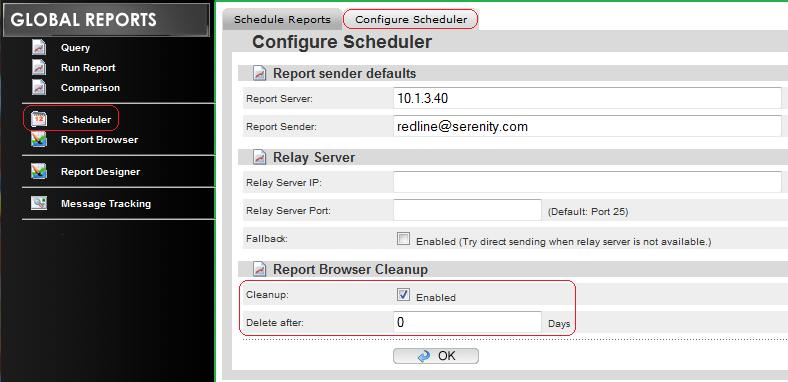This screenshot has width=788, height=382.
Task: Switch to the Schedule Reports tab
Action: click(x=282, y=20)
